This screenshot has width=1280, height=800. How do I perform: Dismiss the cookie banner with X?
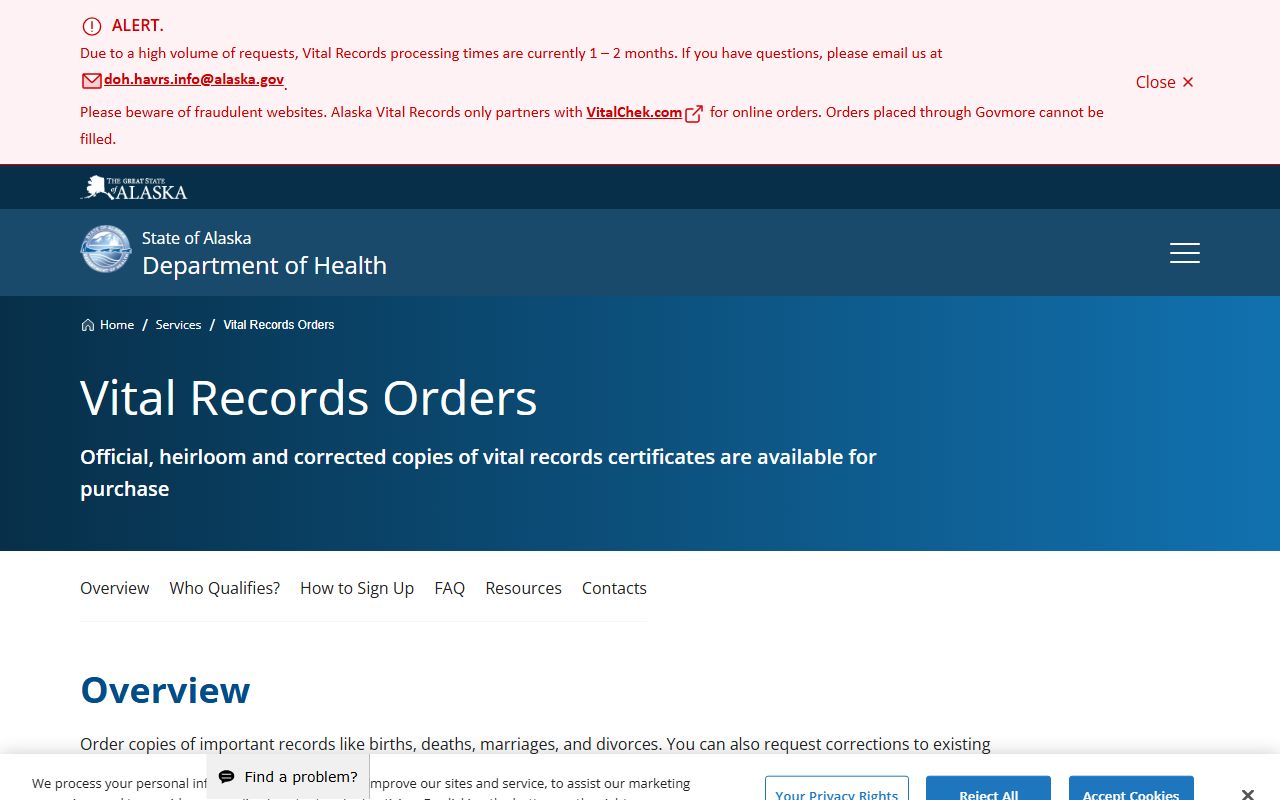pos(1247,795)
